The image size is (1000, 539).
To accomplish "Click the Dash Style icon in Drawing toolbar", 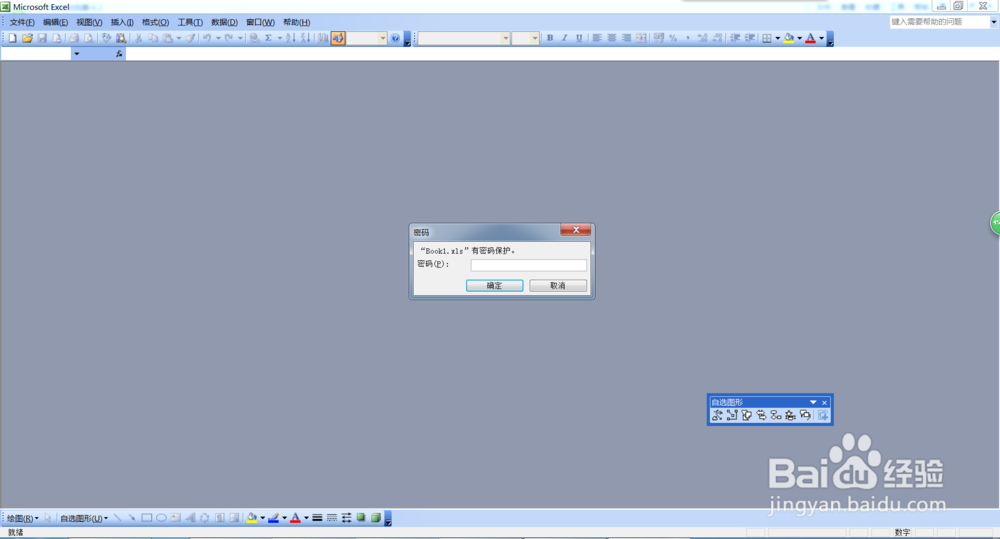I will tap(332, 518).
